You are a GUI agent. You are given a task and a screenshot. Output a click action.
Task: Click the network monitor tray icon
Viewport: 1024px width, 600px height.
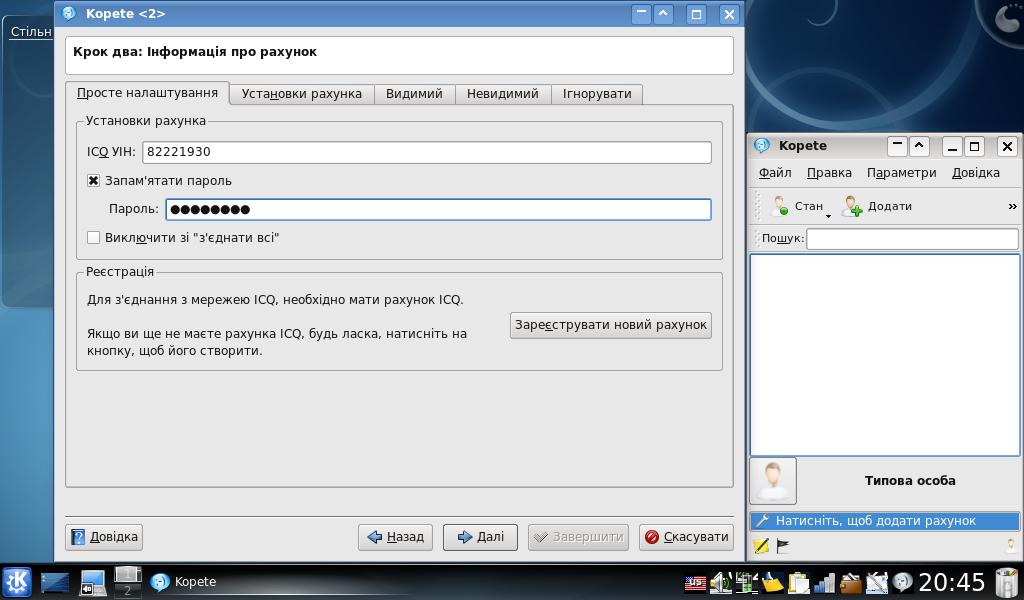coord(746,582)
